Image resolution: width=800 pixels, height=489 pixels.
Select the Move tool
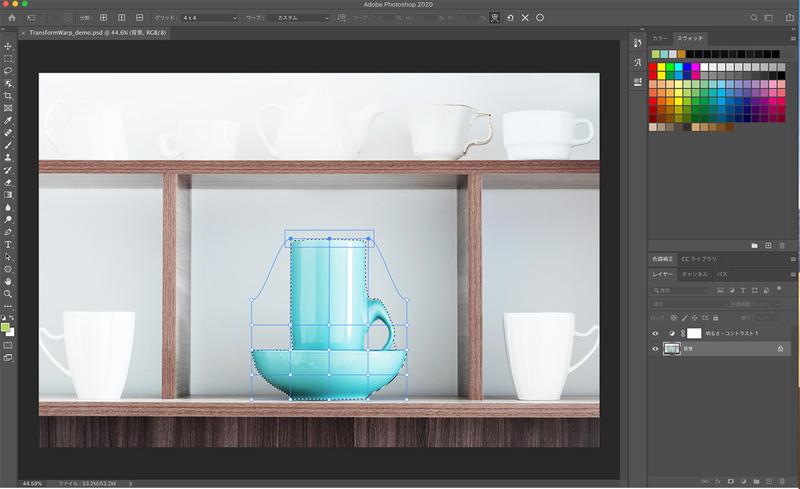(8, 46)
